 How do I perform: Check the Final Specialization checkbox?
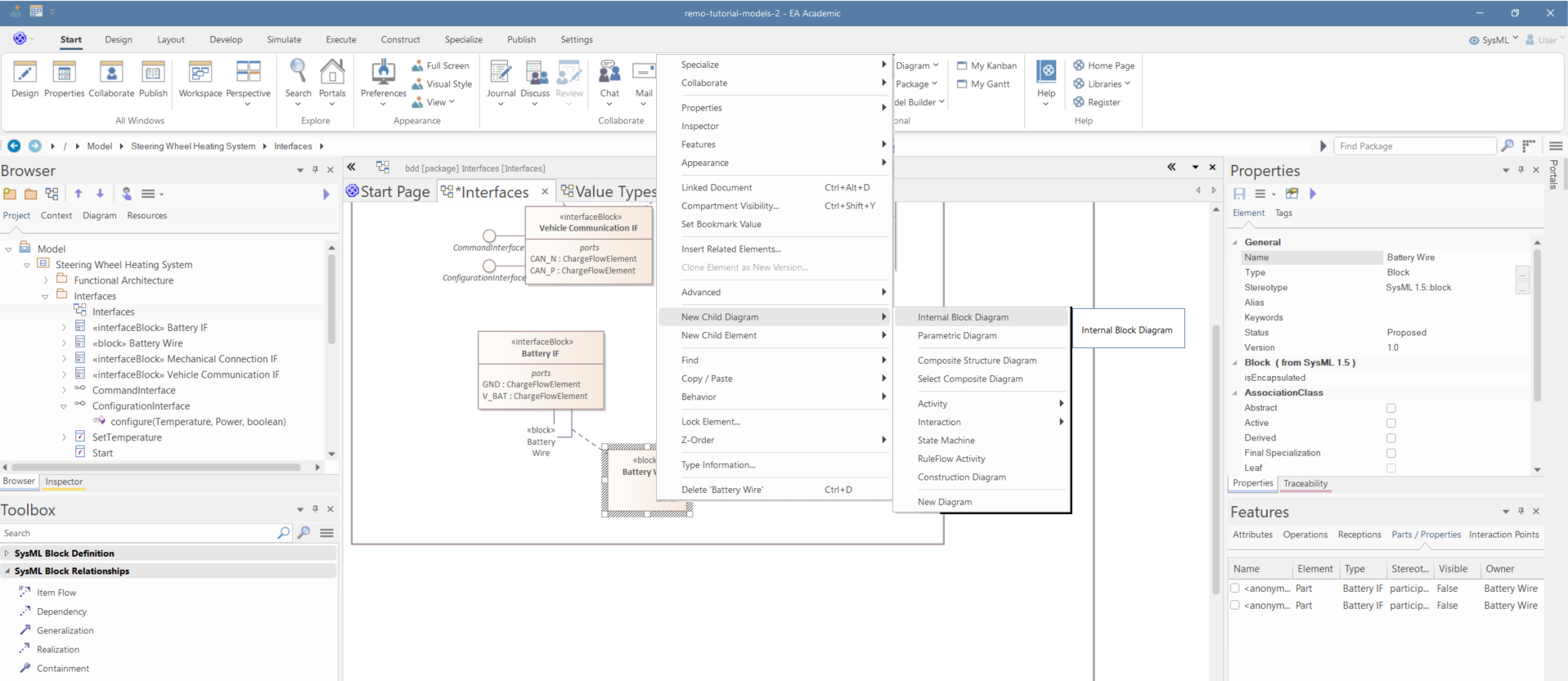1391,453
